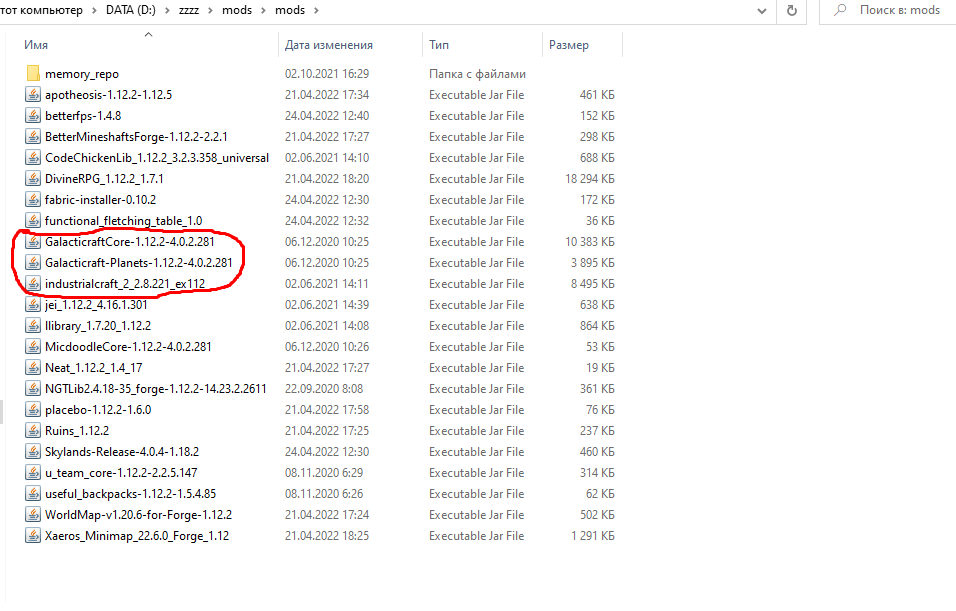Select file name useful_backpacks-1.12.2-1.5.4.85
The width and height of the screenshot is (956, 611).
click(x=130, y=494)
